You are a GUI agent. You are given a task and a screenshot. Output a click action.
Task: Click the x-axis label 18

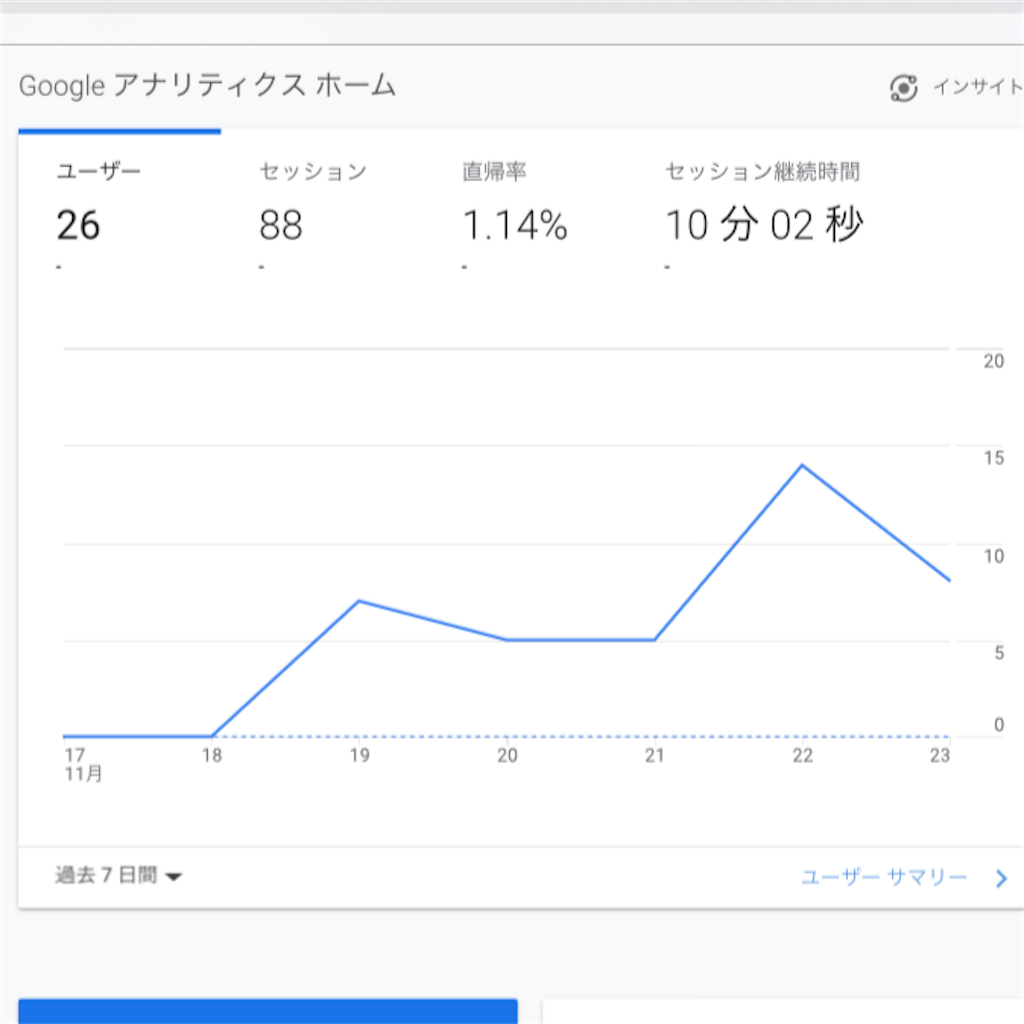click(x=212, y=756)
